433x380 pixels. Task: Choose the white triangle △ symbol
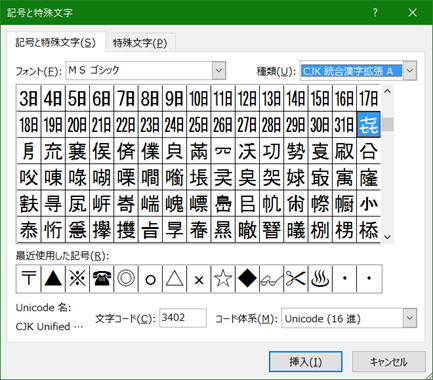[x=175, y=279]
